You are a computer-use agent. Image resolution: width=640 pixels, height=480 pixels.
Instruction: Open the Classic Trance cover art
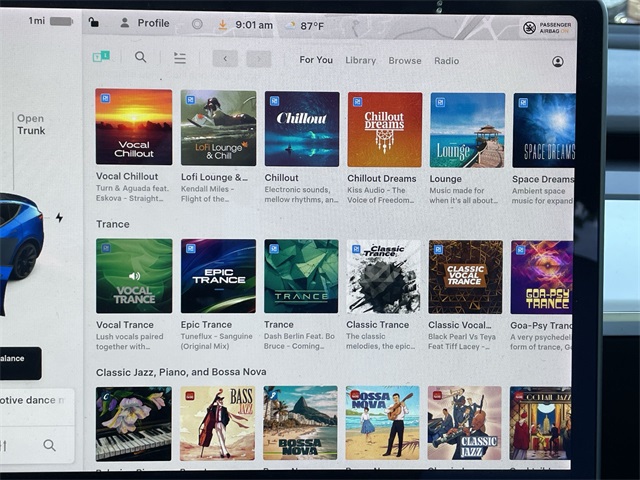tap(383, 277)
